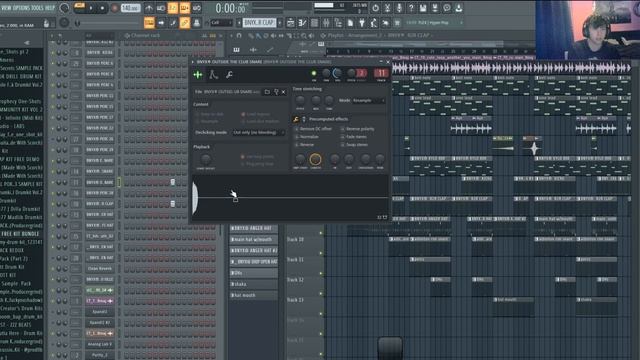Click the X icon beside the sample file name
Viewport: 640px width, 360px height.
coord(284,92)
